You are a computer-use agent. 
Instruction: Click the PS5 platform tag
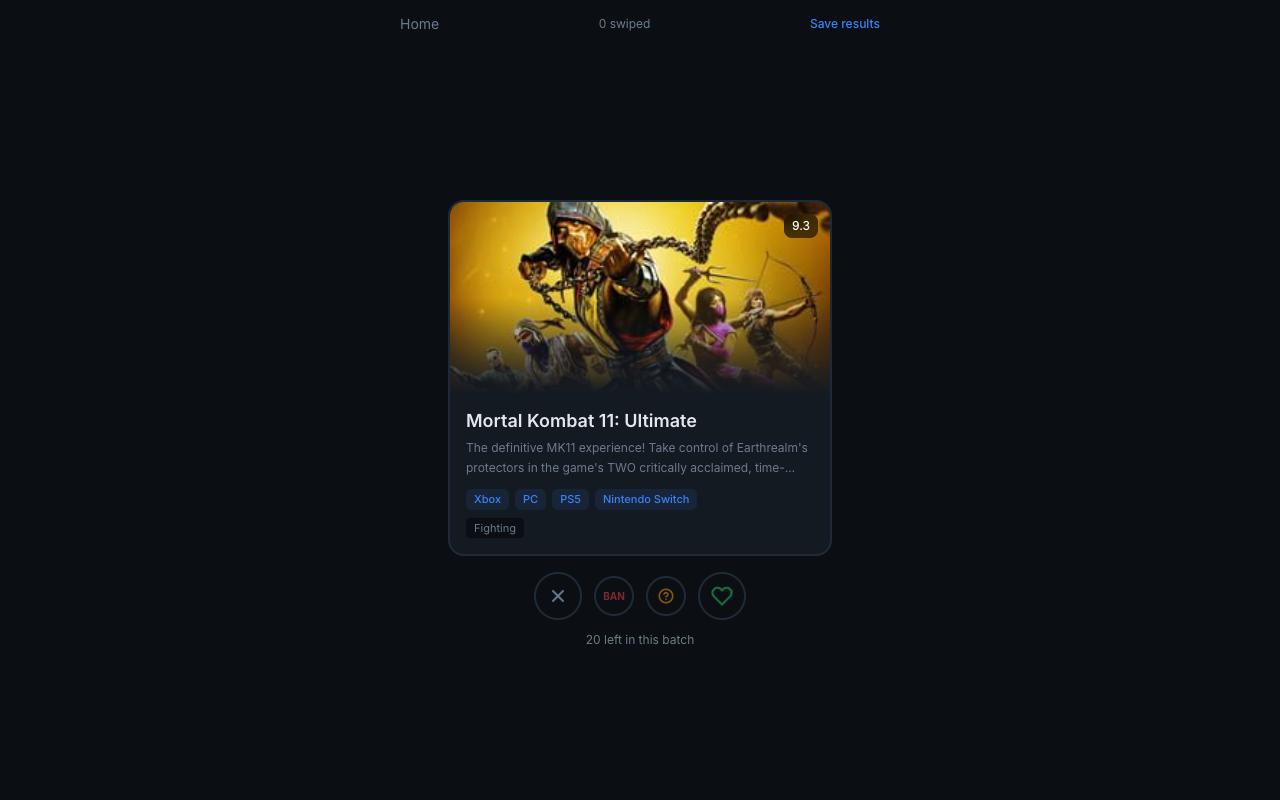(570, 499)
